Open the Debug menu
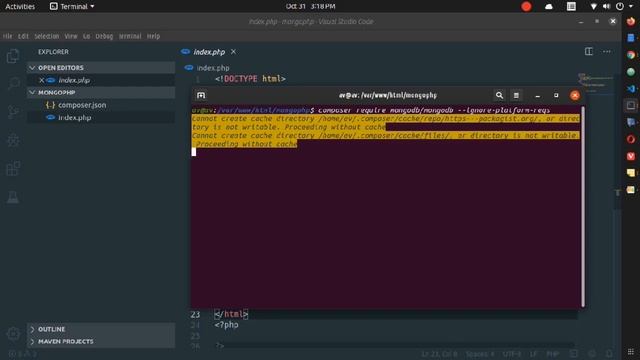This screenshot has width=640, height=360. point(104,36)
